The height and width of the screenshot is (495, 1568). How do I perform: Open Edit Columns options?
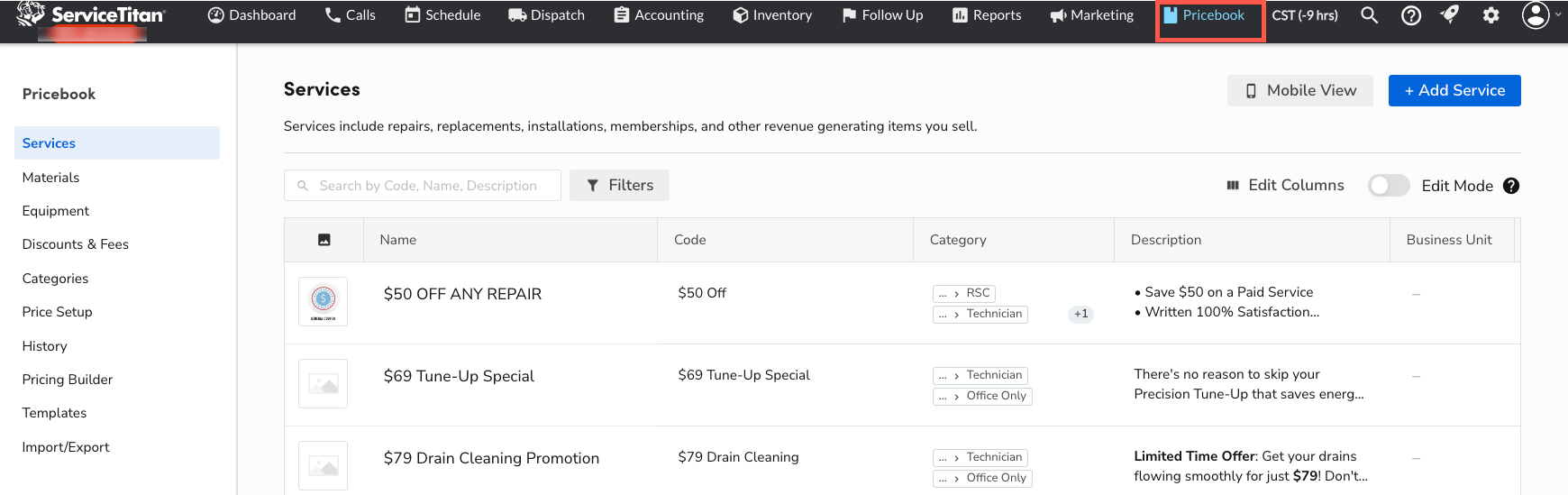pyautogui.click(x=1285, y=185)
